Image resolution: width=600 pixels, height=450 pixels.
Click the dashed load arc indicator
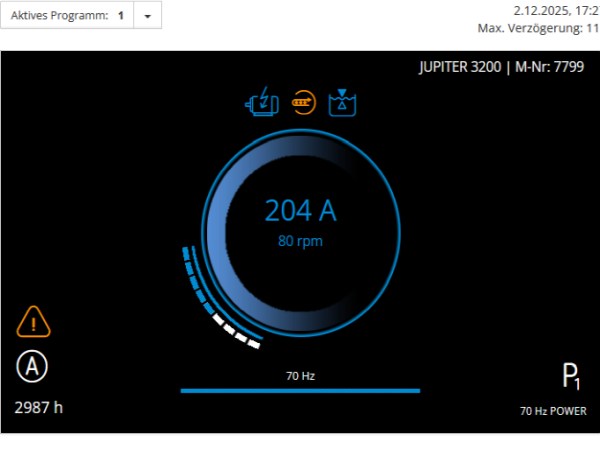pyautogui.click(x=206, y=300)
